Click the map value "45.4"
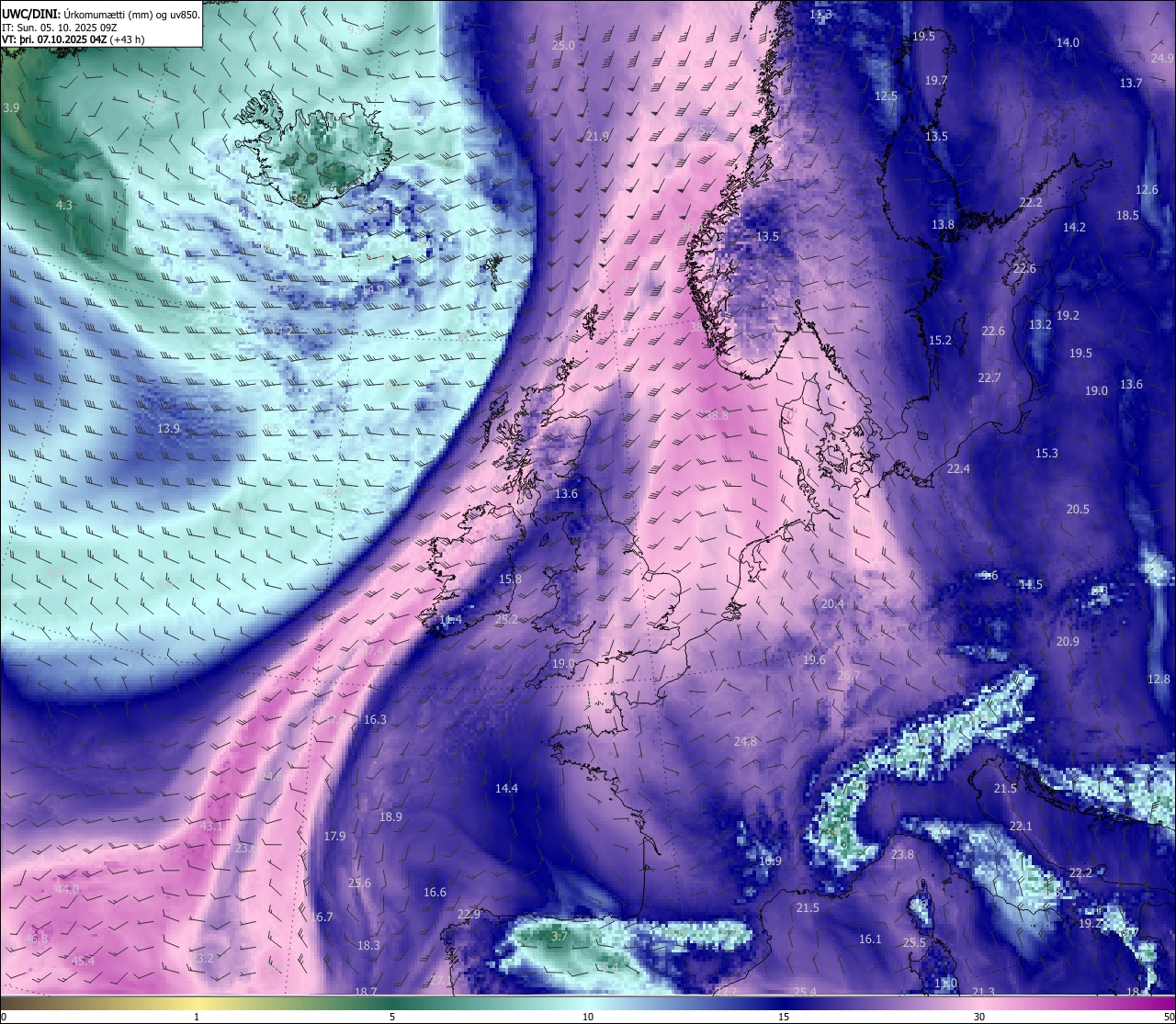The image size is (1176, 1024). click(x=83, y=962)
